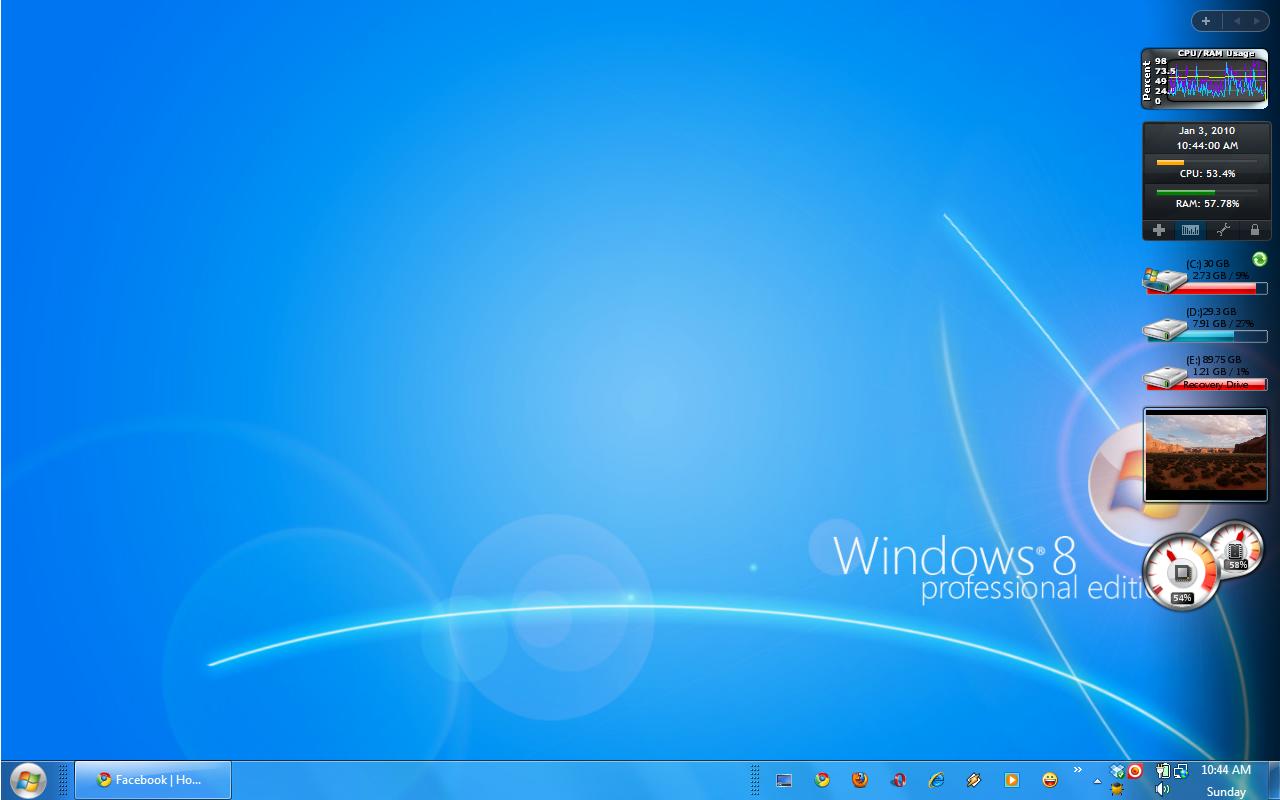Click the Show Desktop quick launch icon

pos(784,780)
